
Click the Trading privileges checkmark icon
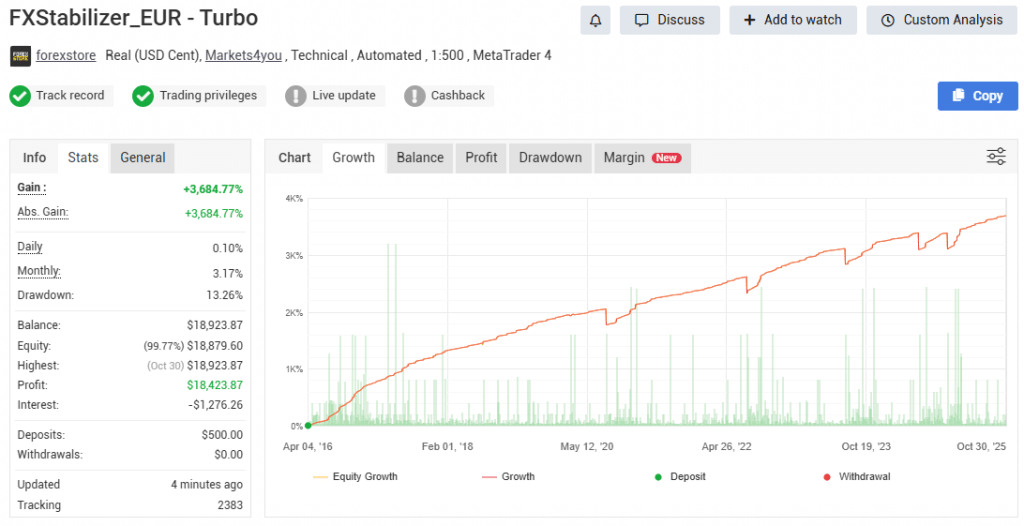pos(143,96)
